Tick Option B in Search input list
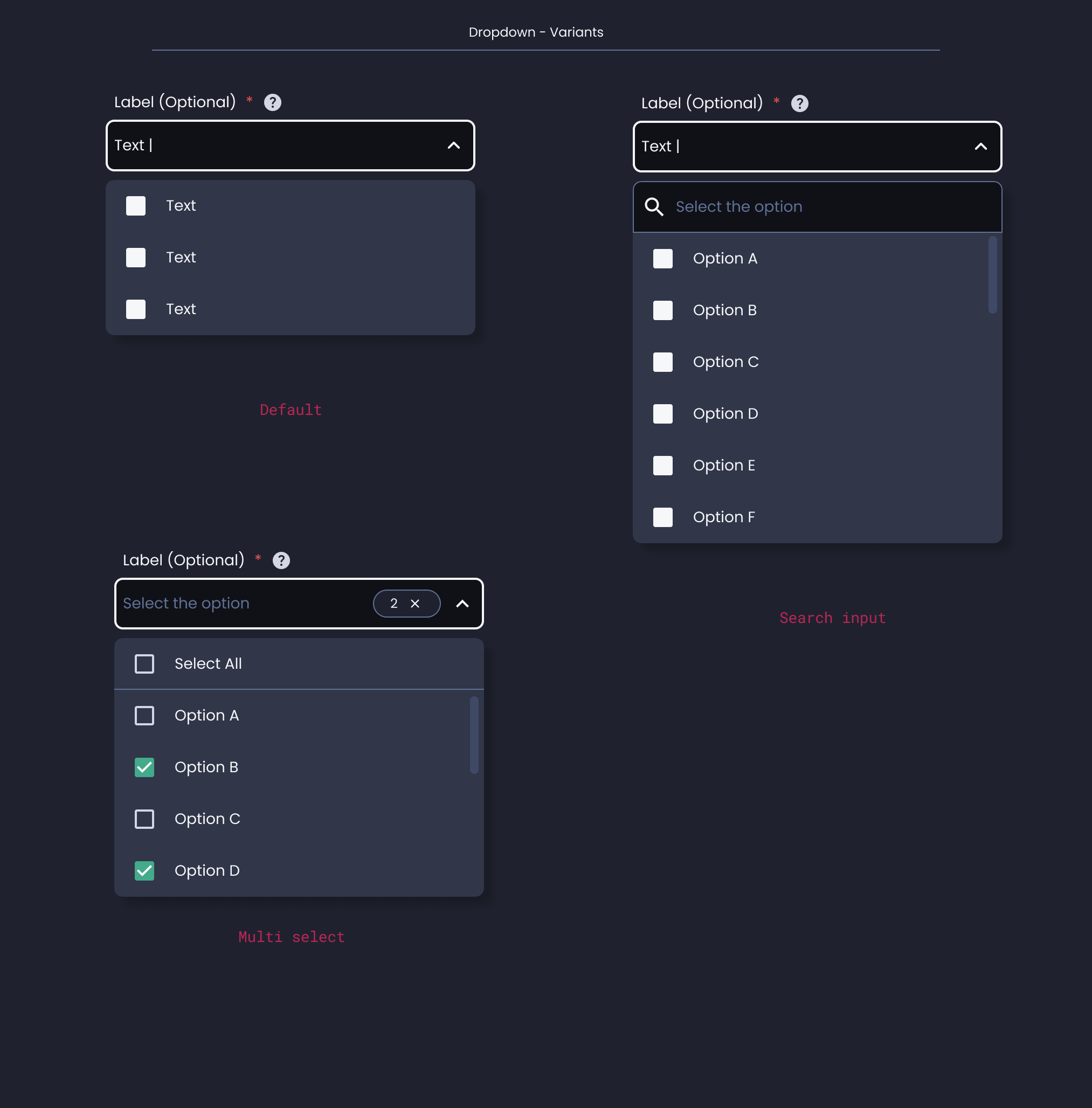 (x=663, y=310)
